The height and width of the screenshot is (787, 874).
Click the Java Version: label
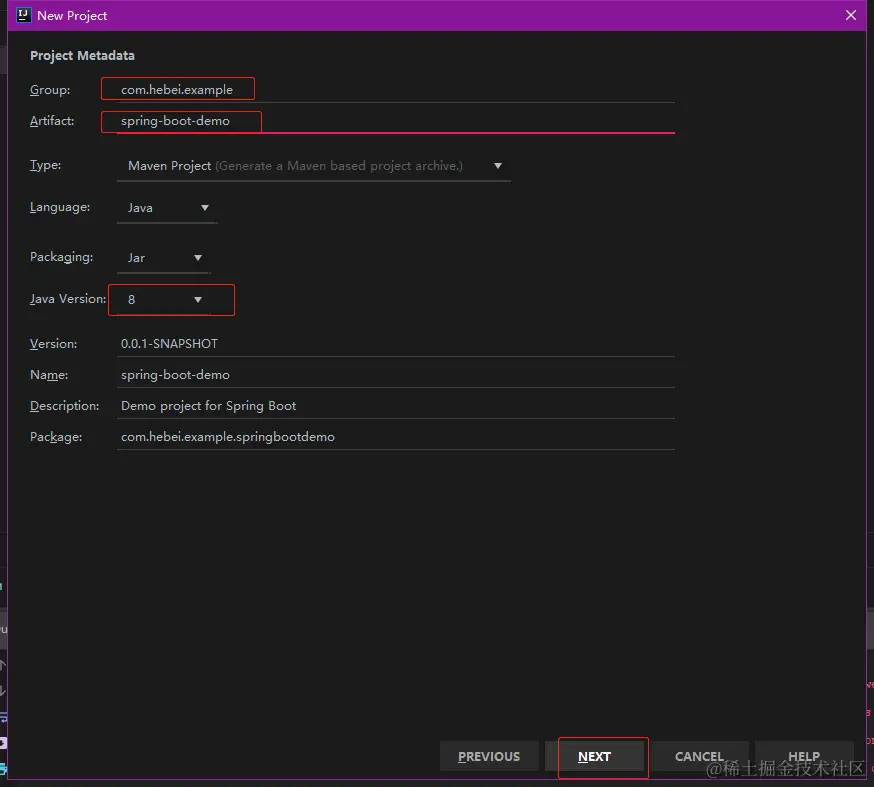(x=68, y=299)
